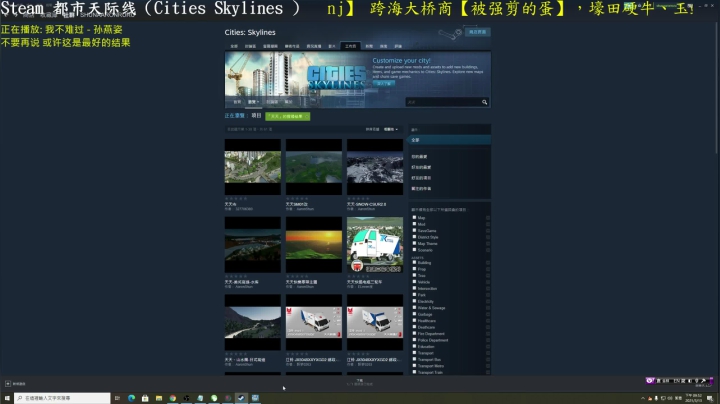The width and height of the screenshot is (720, 404).
Task: Open the notification center icon
Action: [710, 398]
